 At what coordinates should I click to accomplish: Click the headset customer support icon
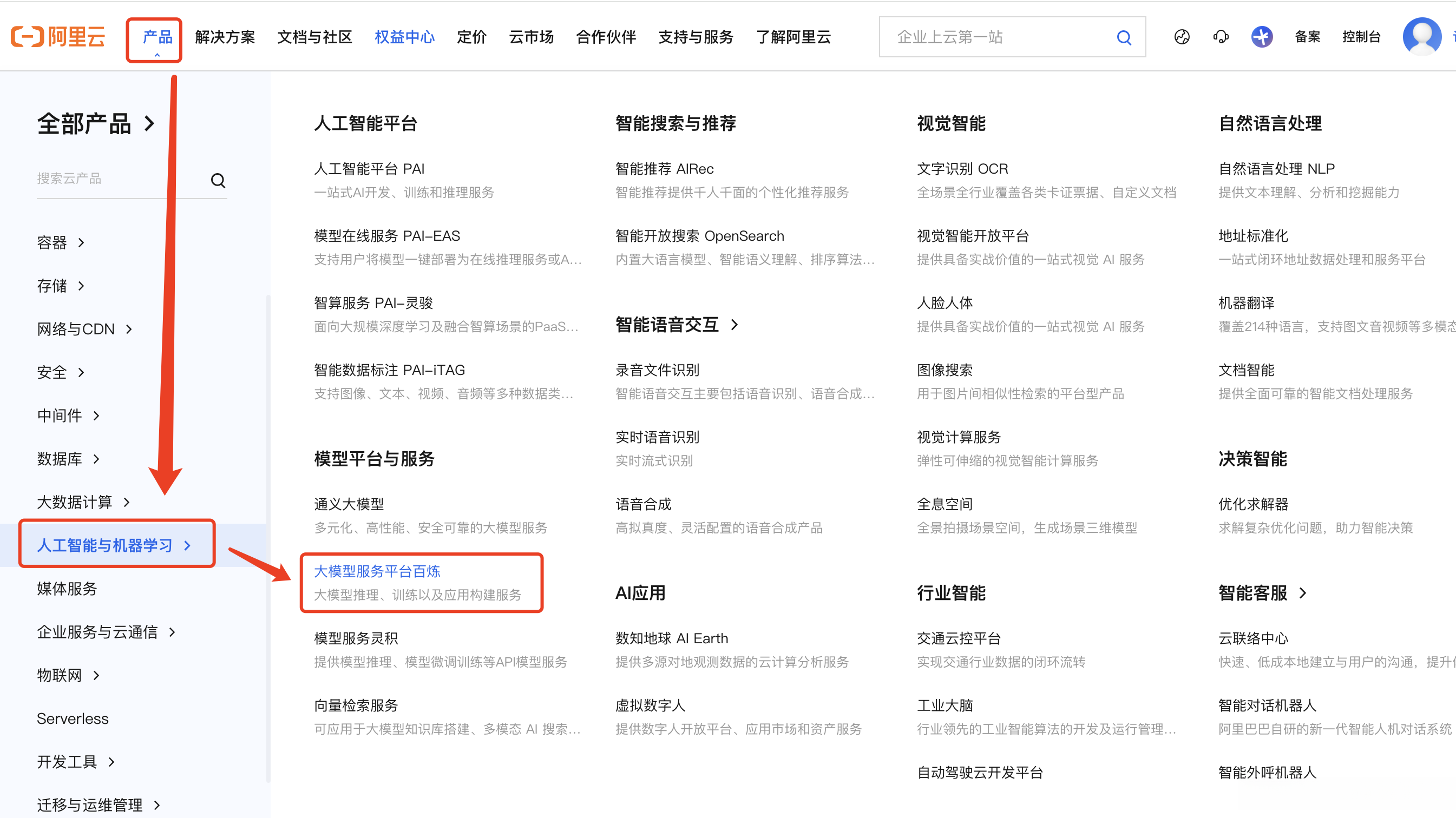pyautogui.click(x=1221, y=37)
